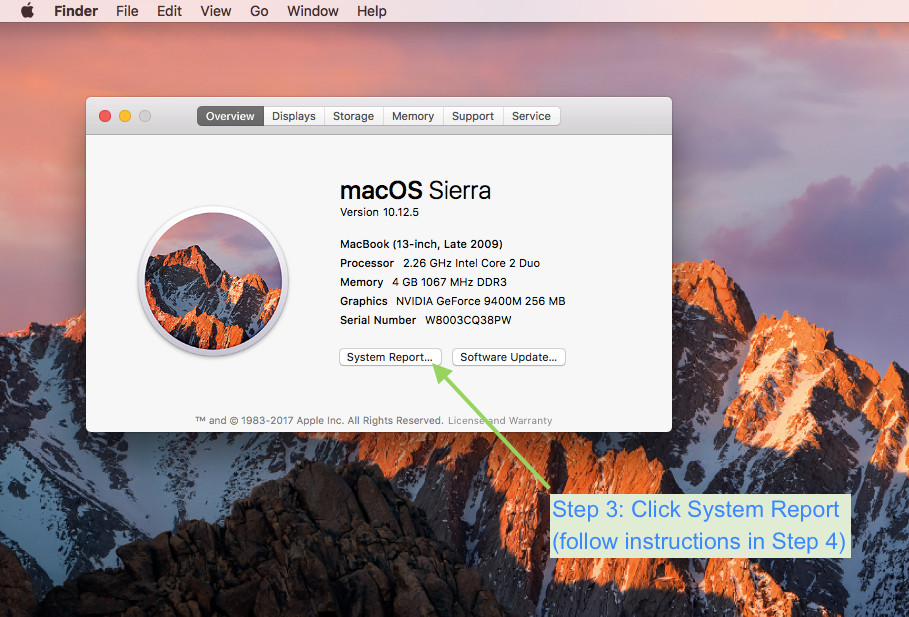Open the Go menu
This screenshot has width=909, height=617.
(259, 11)
